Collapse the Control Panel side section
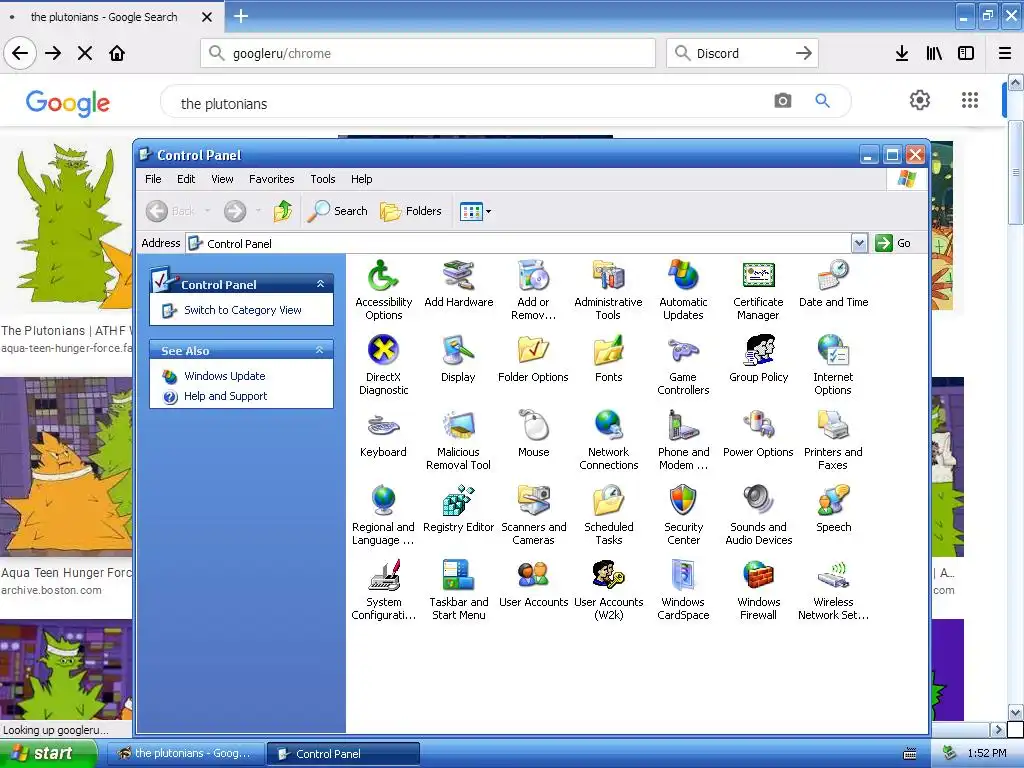Viewport: 1024px width, 768px height. [320, 283]
